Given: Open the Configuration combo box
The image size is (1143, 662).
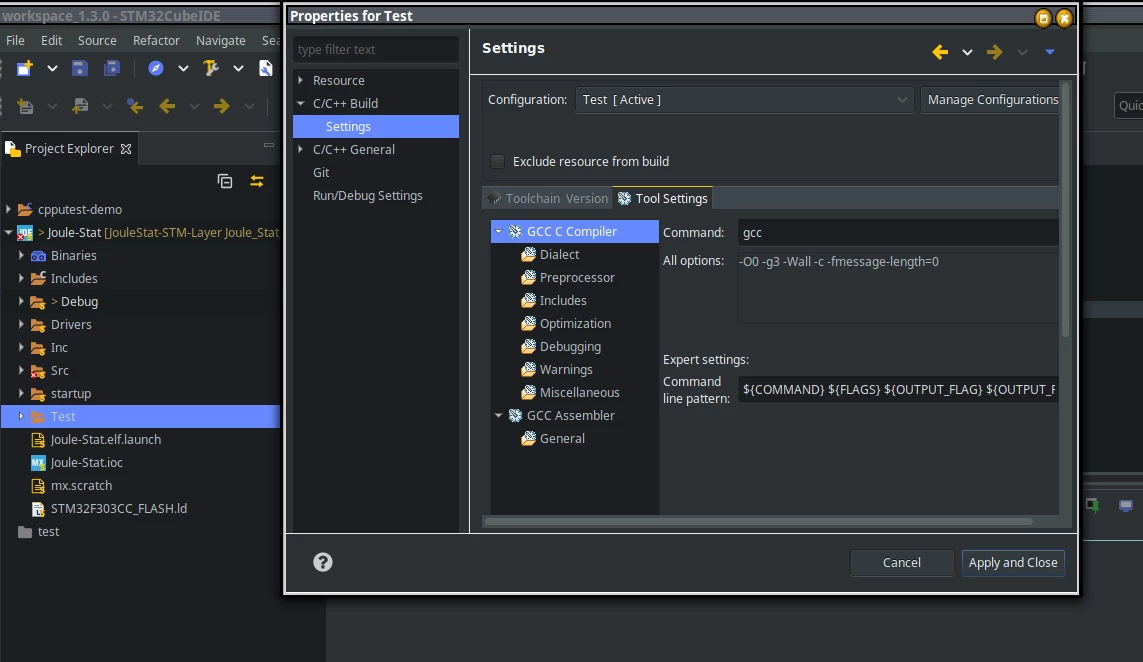Looking at the screenshot, I should (744, 100).
